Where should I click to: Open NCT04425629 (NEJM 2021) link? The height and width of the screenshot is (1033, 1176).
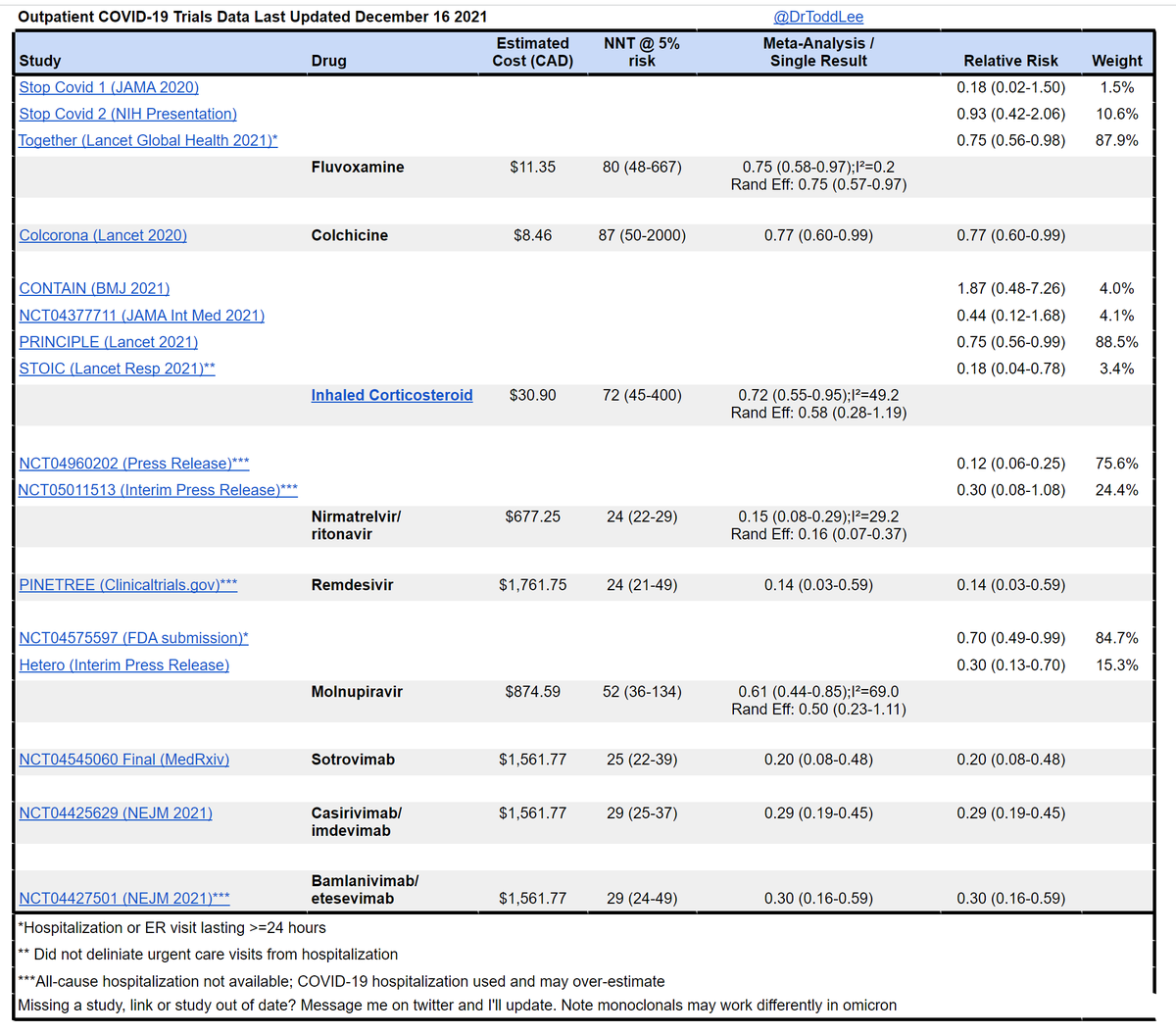click(x=116, y=813)
